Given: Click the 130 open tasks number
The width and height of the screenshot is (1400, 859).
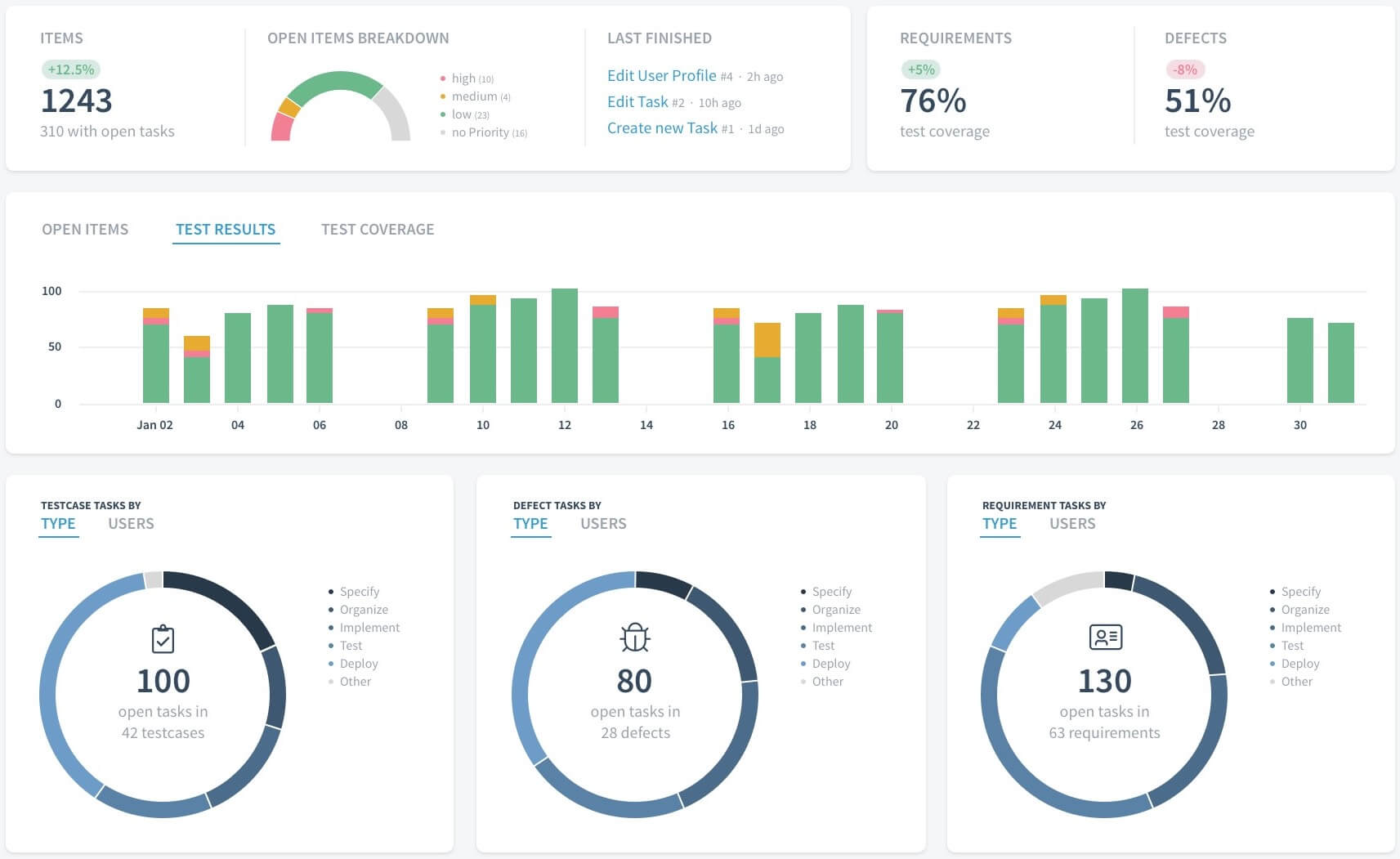Looking at the screenshot, I should pyautogui.click(x=1105, y=681).
